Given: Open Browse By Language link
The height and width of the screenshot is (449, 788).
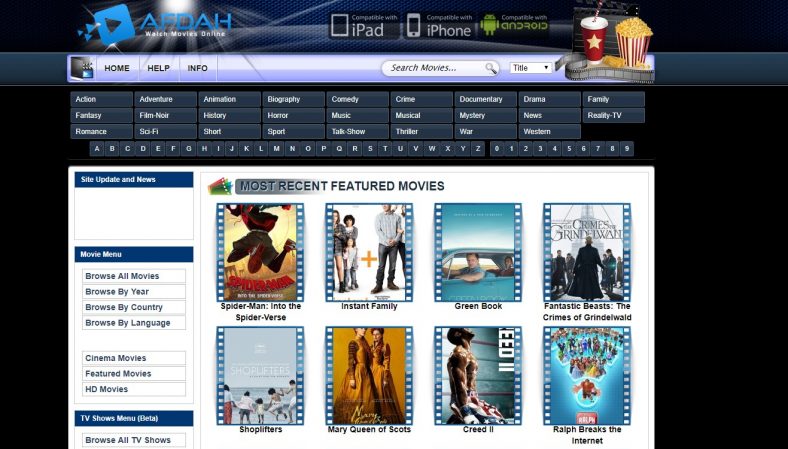Looking at the screenshot, I should coord(134,323).
